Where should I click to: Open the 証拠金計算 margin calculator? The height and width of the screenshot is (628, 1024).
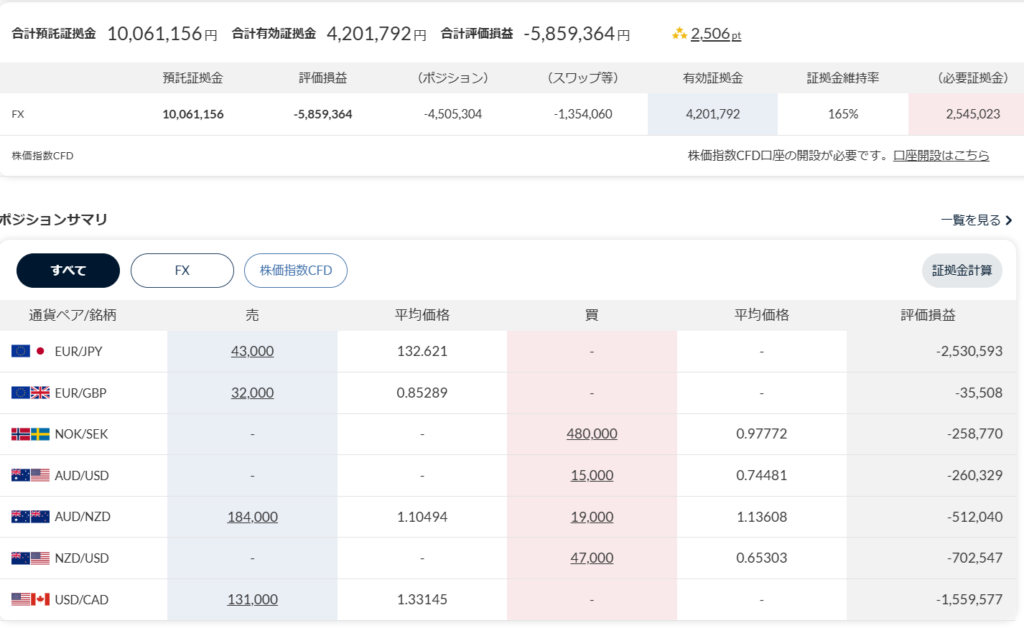click(x=961, y=270)
